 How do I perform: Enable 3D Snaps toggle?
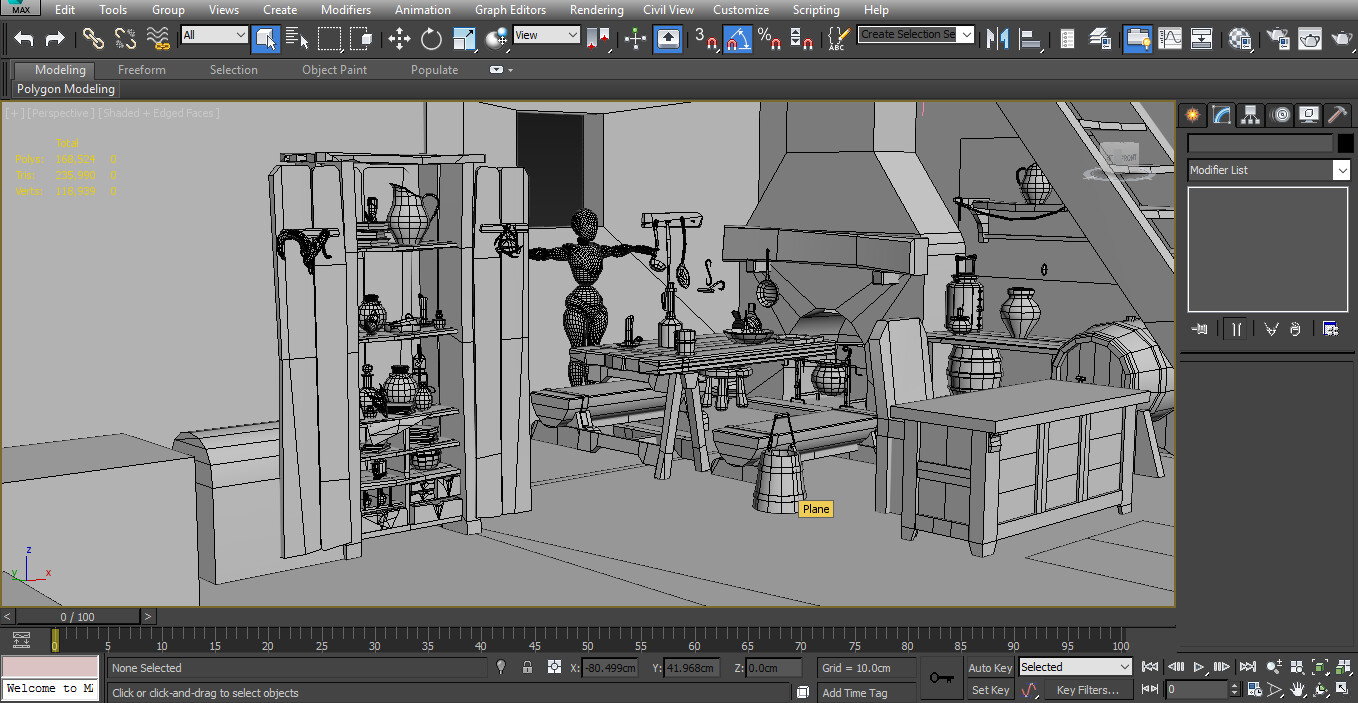[x=703, y=40]
